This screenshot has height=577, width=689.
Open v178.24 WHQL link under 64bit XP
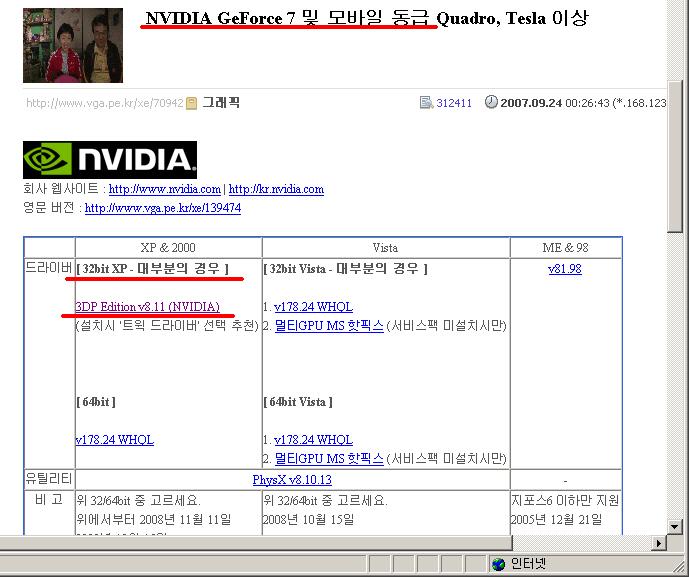point(115,440)
